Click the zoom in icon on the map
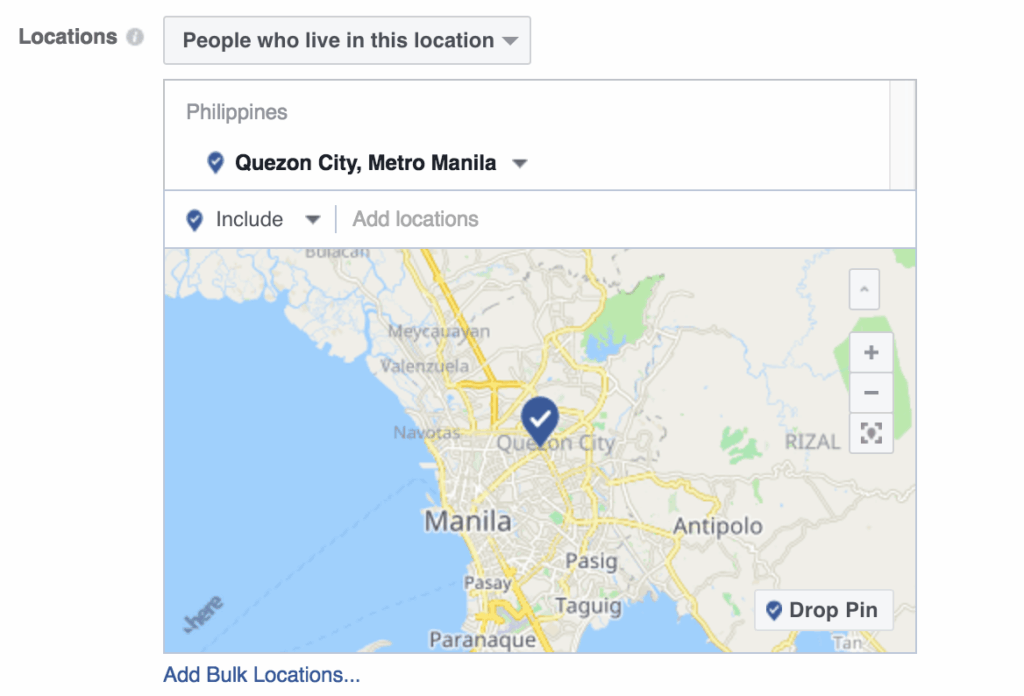This screenshot has height=696, width=1024. (870, 352)
